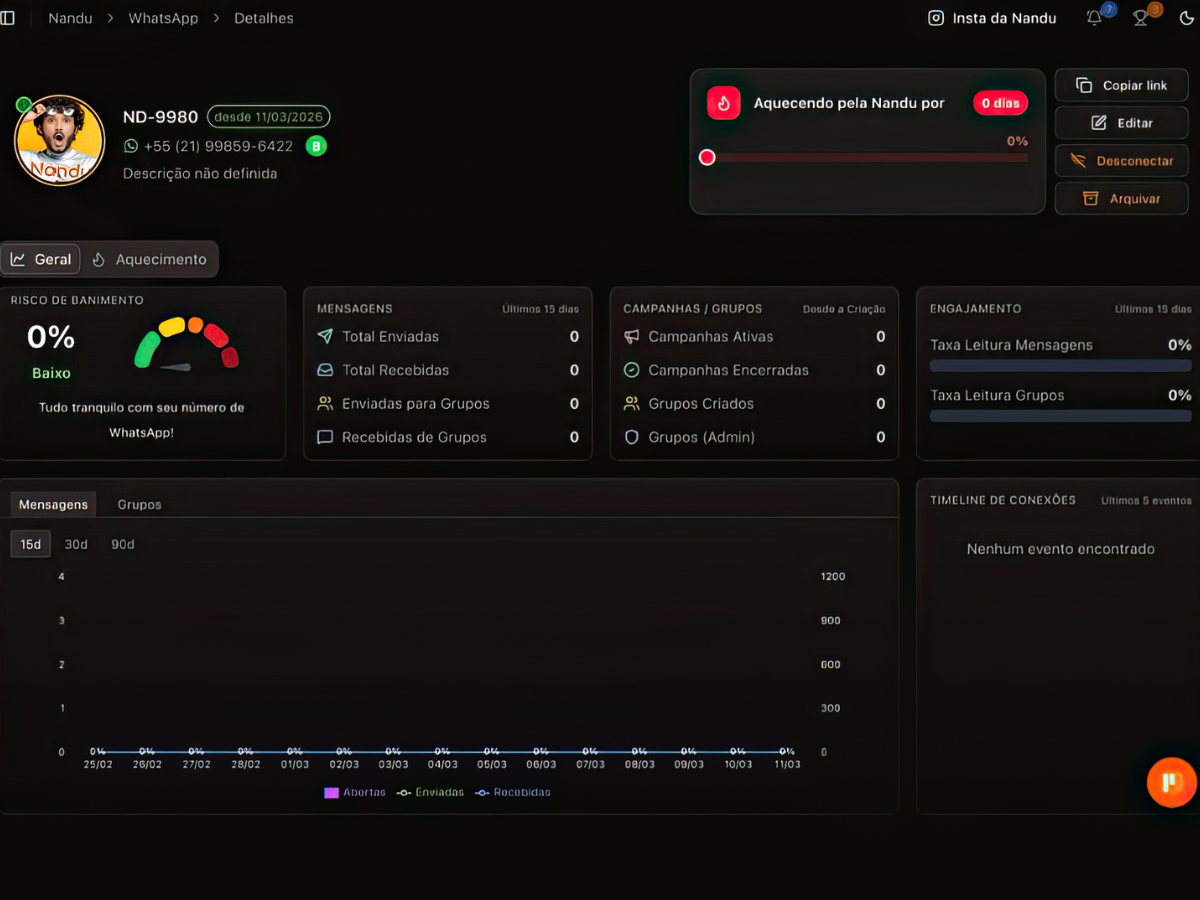Click the green B badge

tap(316, 146)
